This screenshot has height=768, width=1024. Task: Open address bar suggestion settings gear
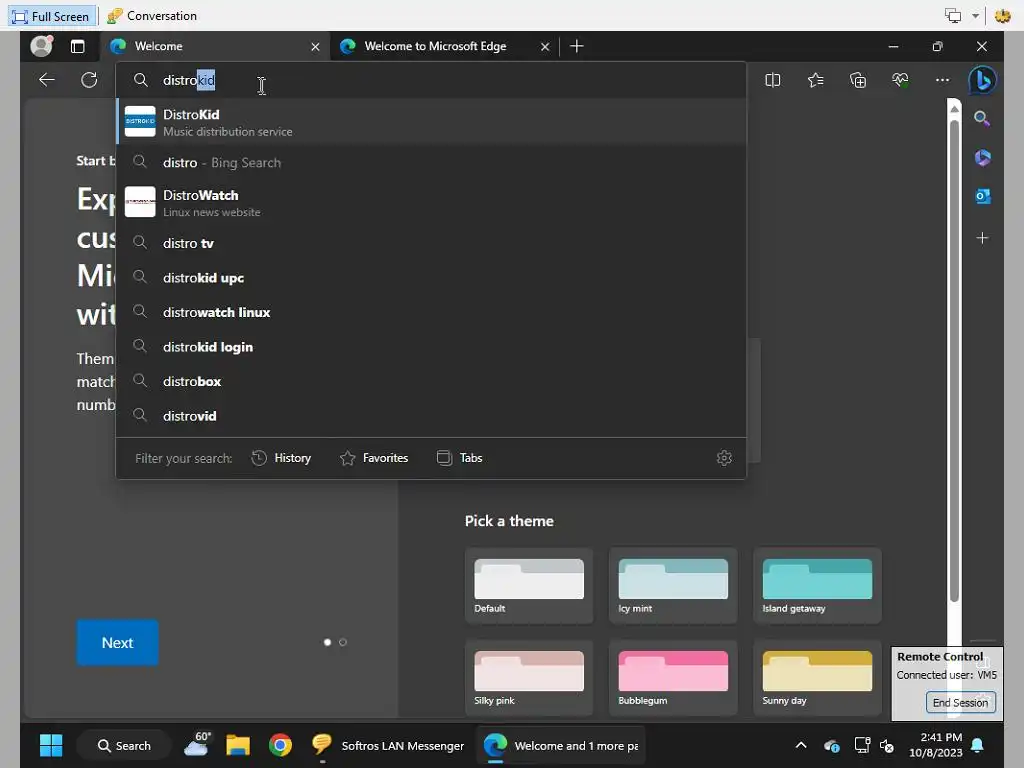tap(724, 458)
